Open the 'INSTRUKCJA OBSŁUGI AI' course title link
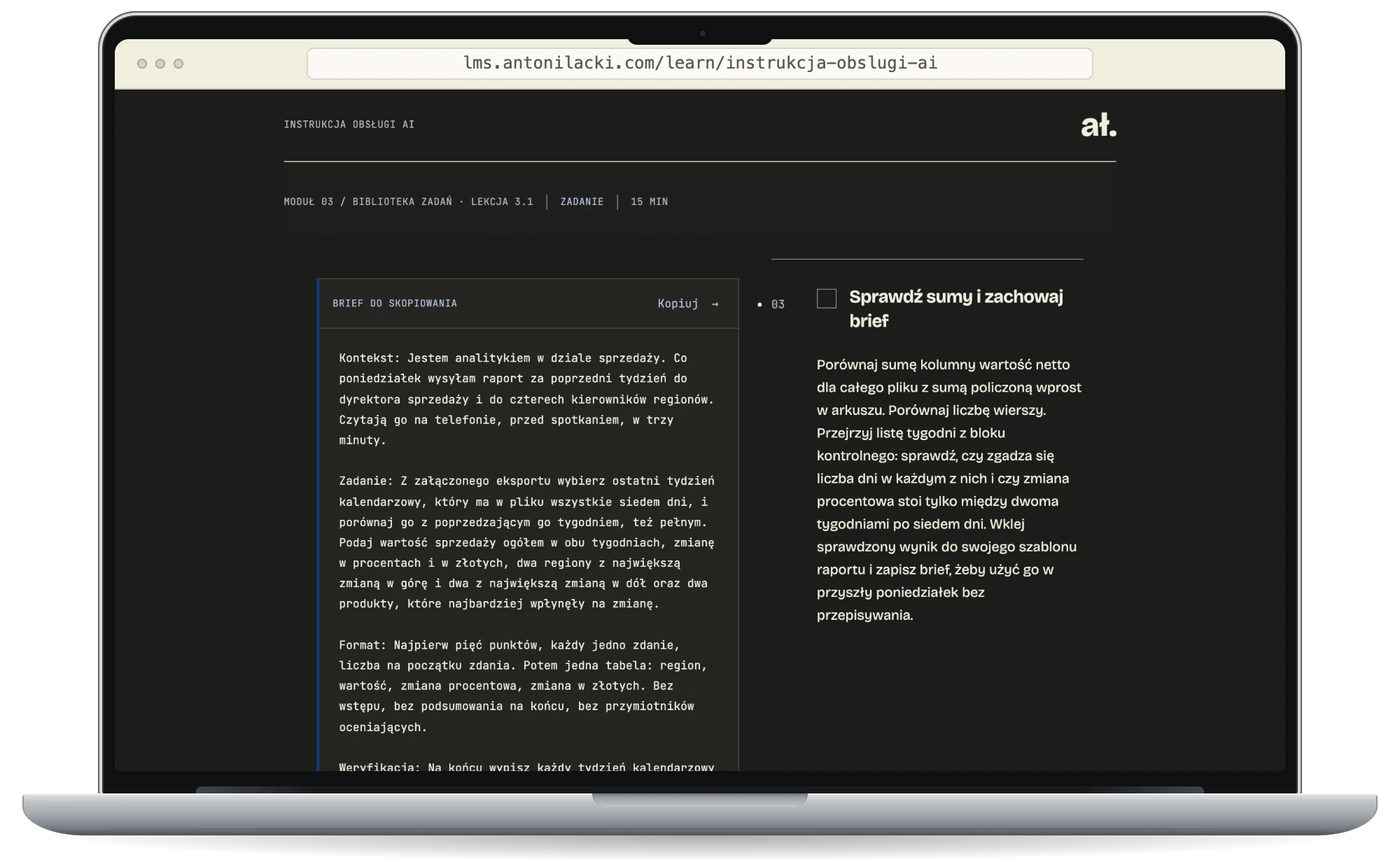The width and height of the screenshot is (1400, 862). [x=349, y=125]
